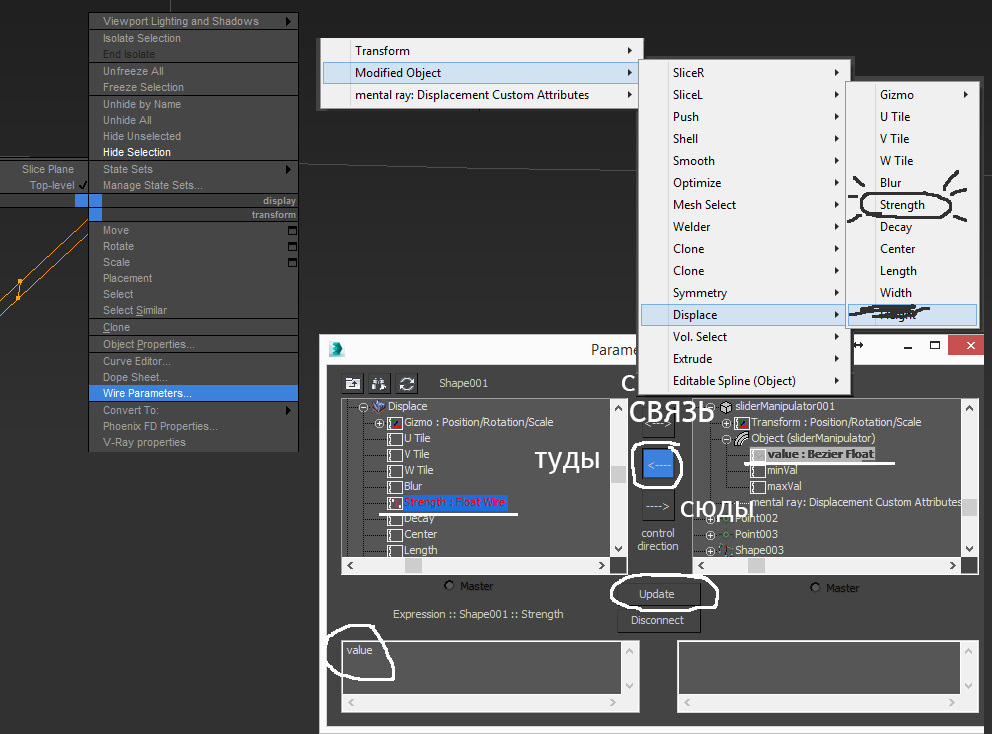Toggle right-to-left control direction arrow button
992x734 pixels.
click(x=659, y=466)
